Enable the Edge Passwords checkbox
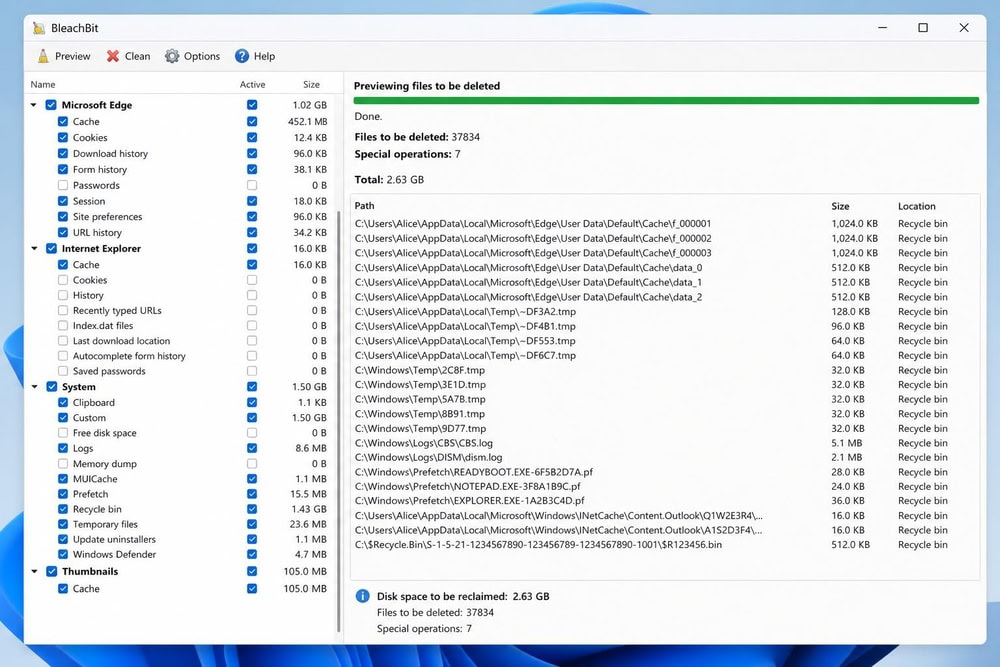The width and height of the screenshot is (1000, 667). coord(62,186)
